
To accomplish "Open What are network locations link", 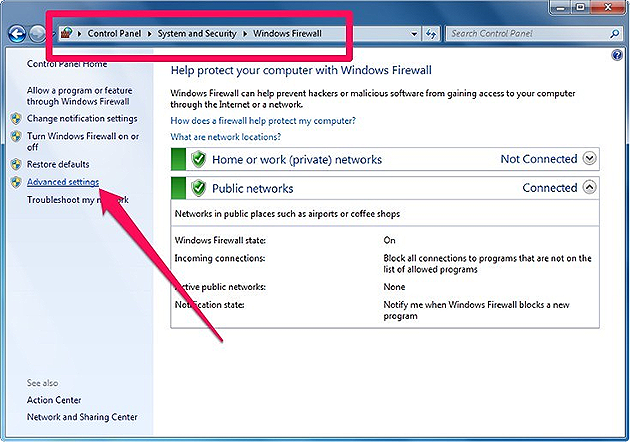I will tap(226, 136).
